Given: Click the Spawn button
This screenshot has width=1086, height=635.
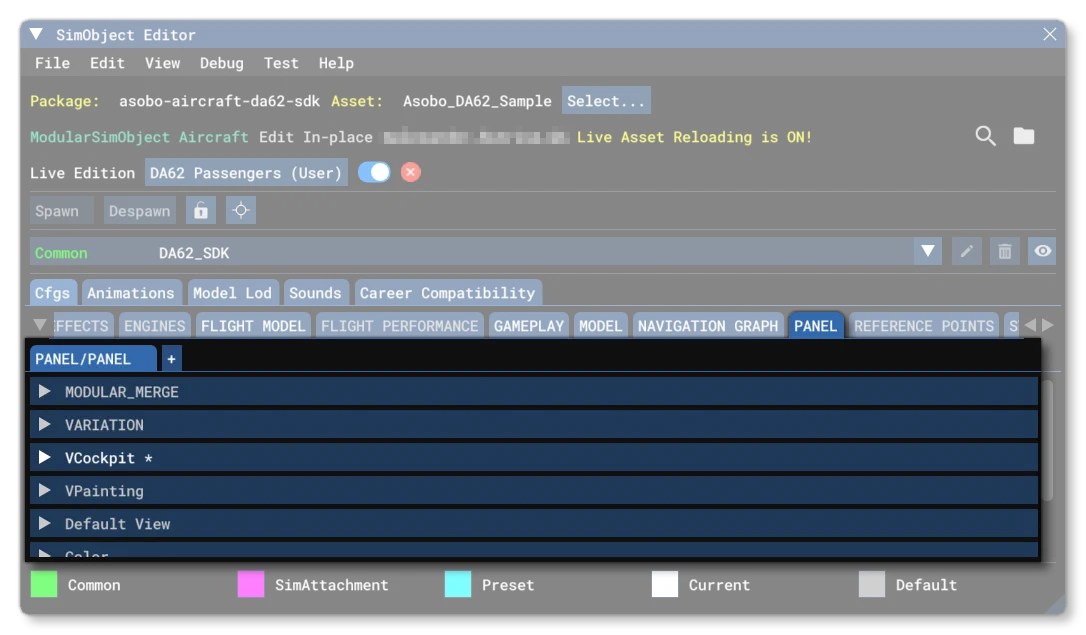Looking at the screenshot, I should pyautogui.click(x=61, y=211).
